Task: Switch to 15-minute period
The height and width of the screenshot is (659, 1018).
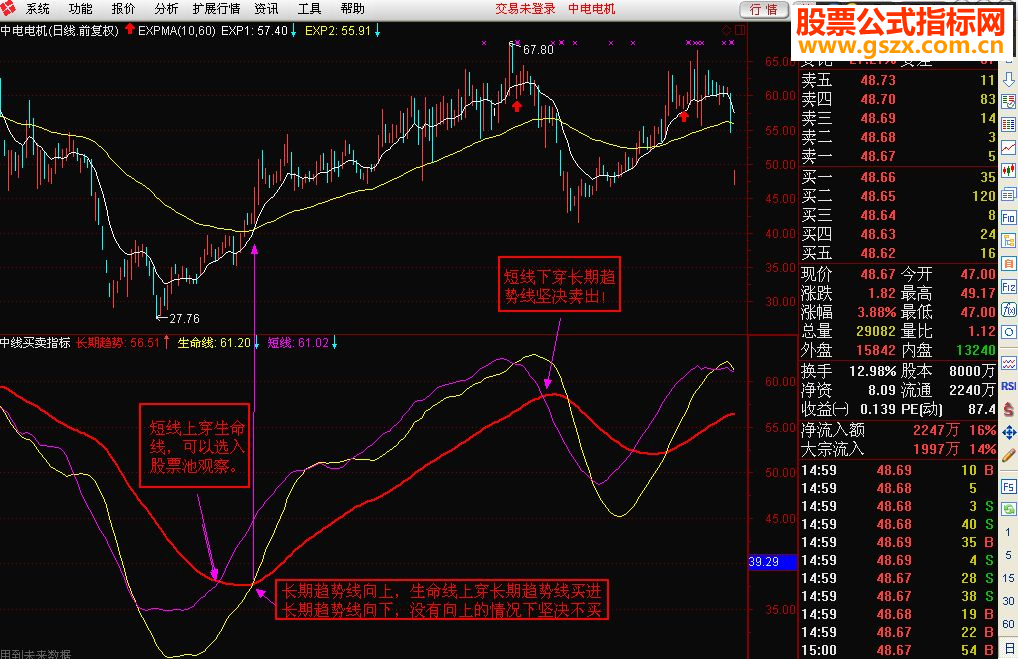Action: pyautogui.click(x=1008, y=578)
